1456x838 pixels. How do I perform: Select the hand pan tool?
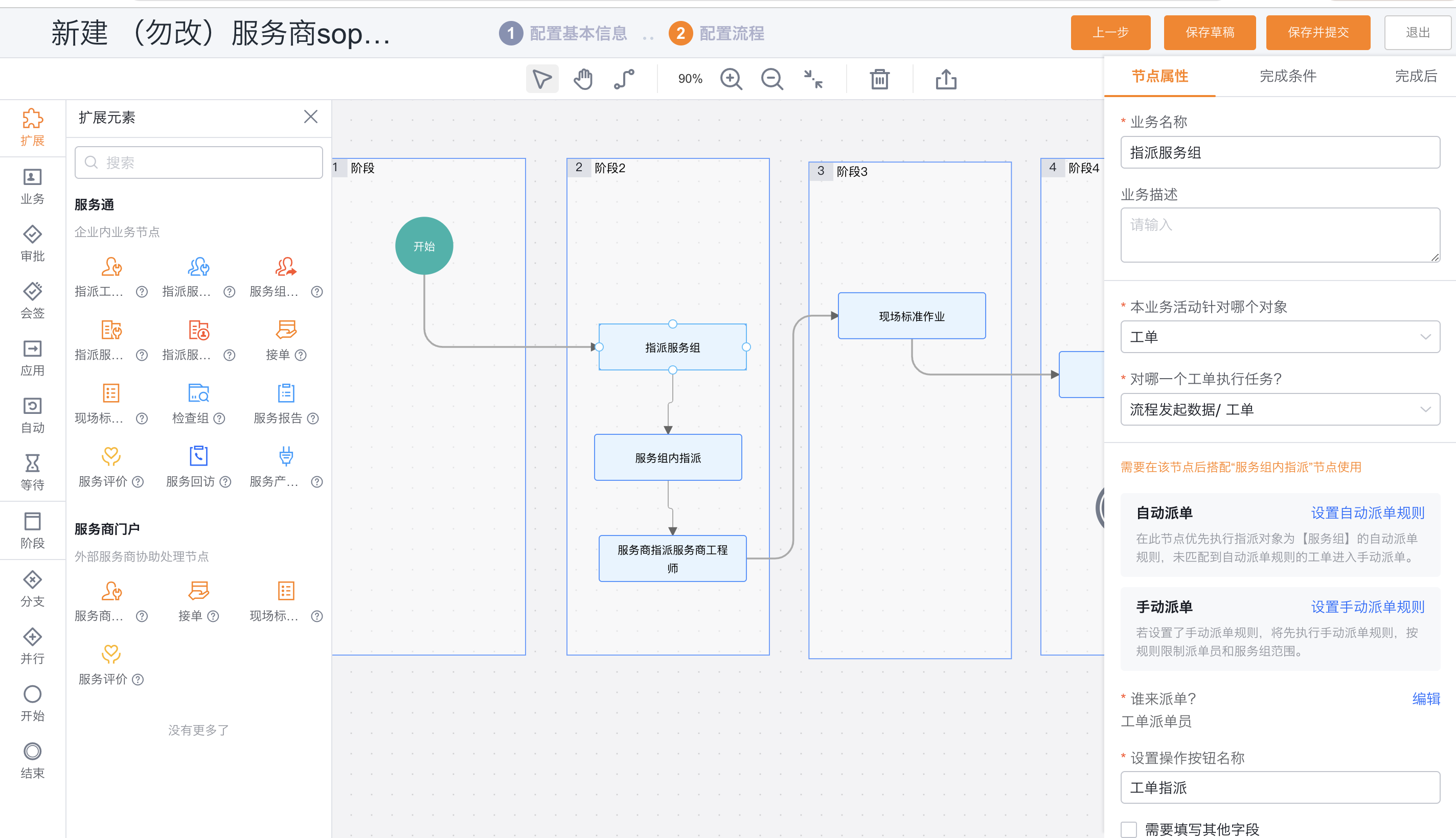tap(583, 79)
